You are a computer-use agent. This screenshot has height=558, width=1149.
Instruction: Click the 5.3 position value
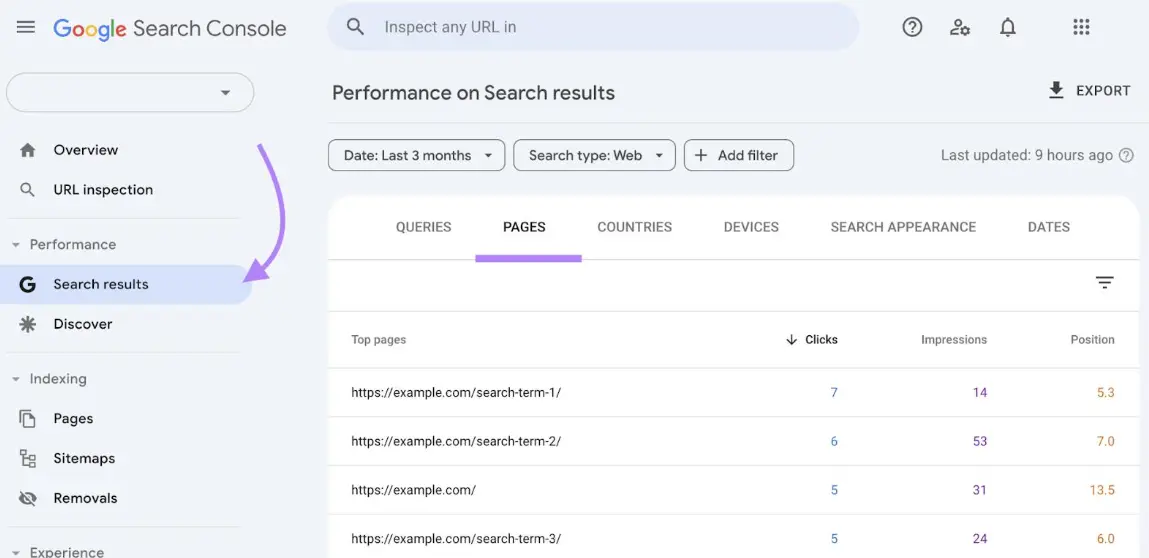(x=1106, y=392)
